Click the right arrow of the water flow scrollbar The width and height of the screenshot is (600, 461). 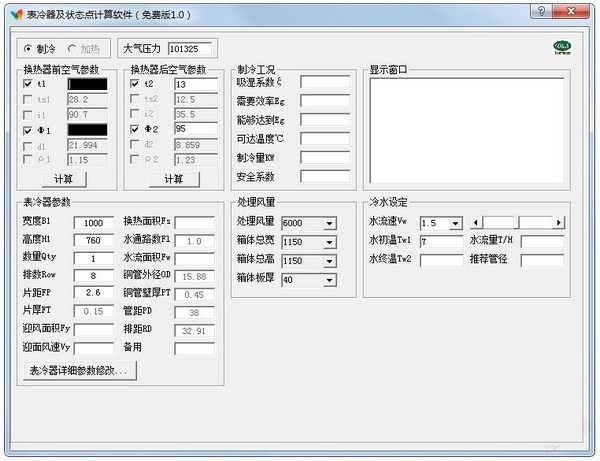tap(558, 222)
